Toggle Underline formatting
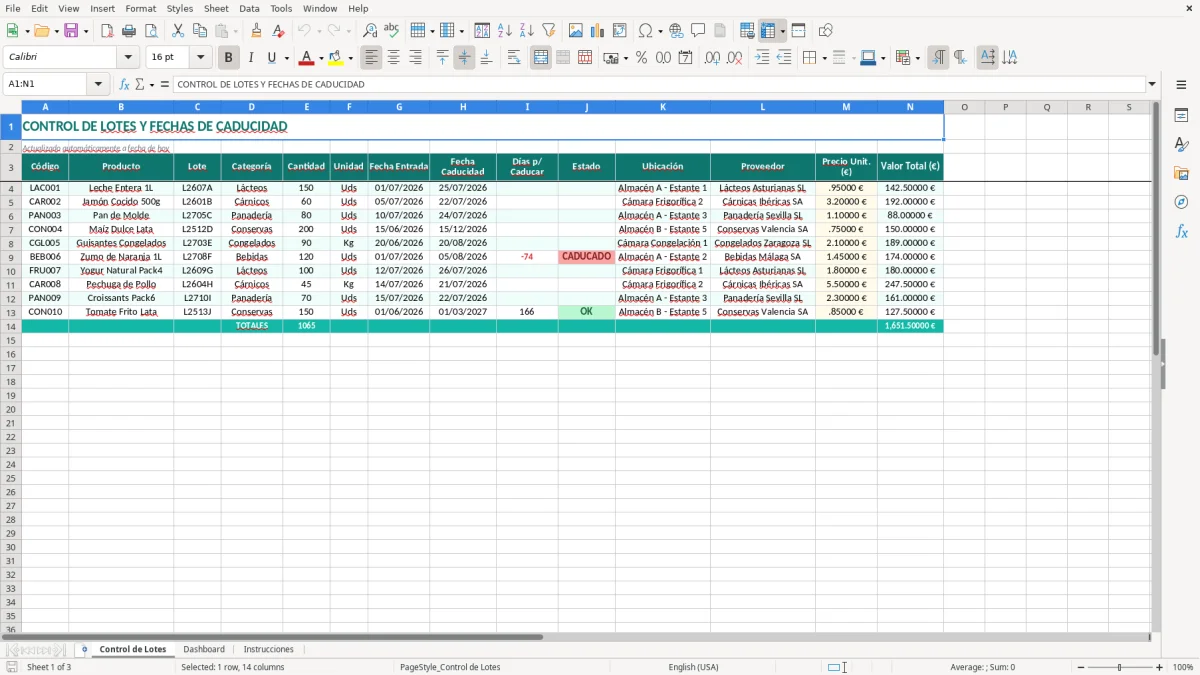 271,58
